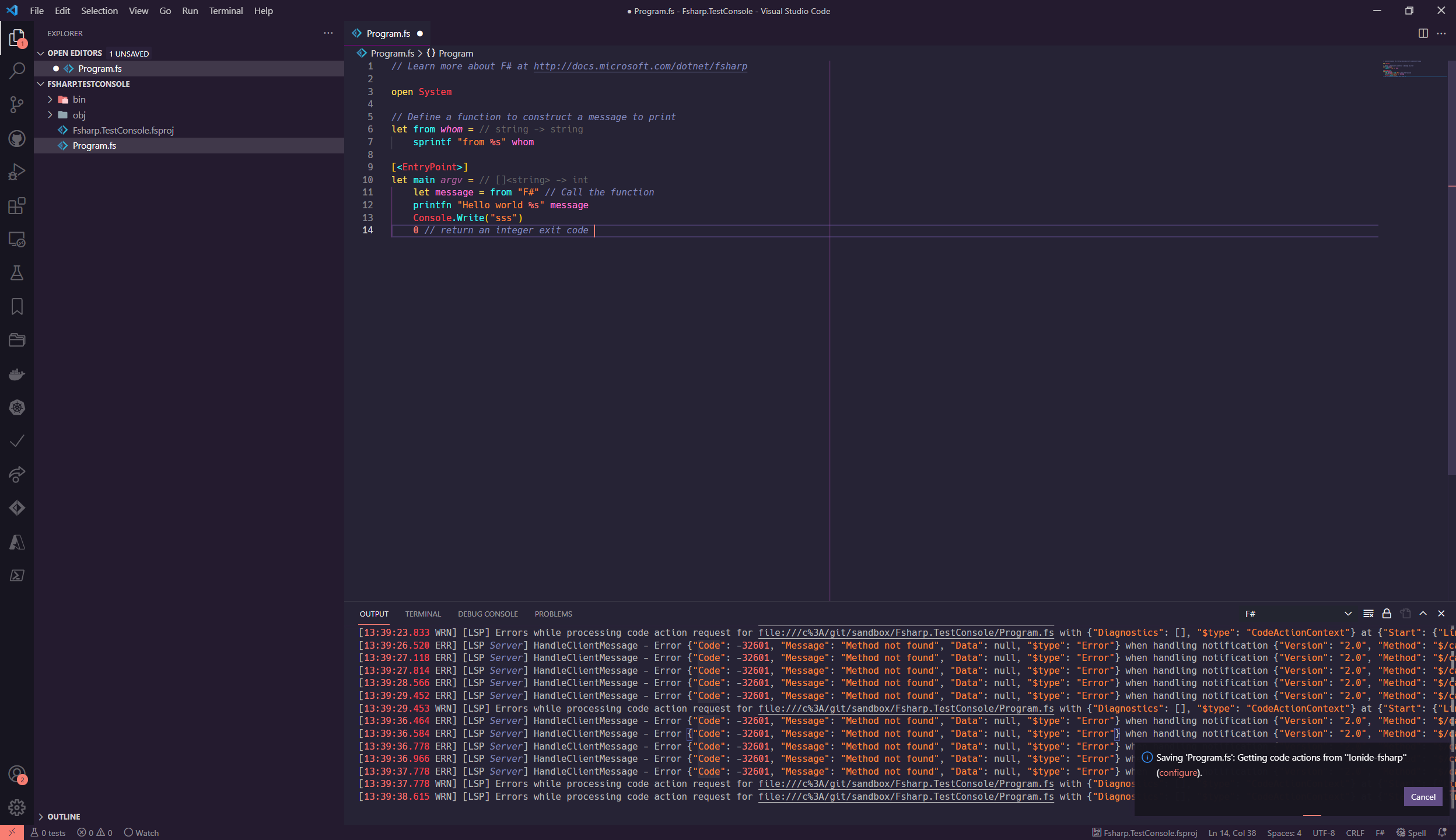
Task: Open the Bookmarks sidebar panel
Action: coord(17,306)
